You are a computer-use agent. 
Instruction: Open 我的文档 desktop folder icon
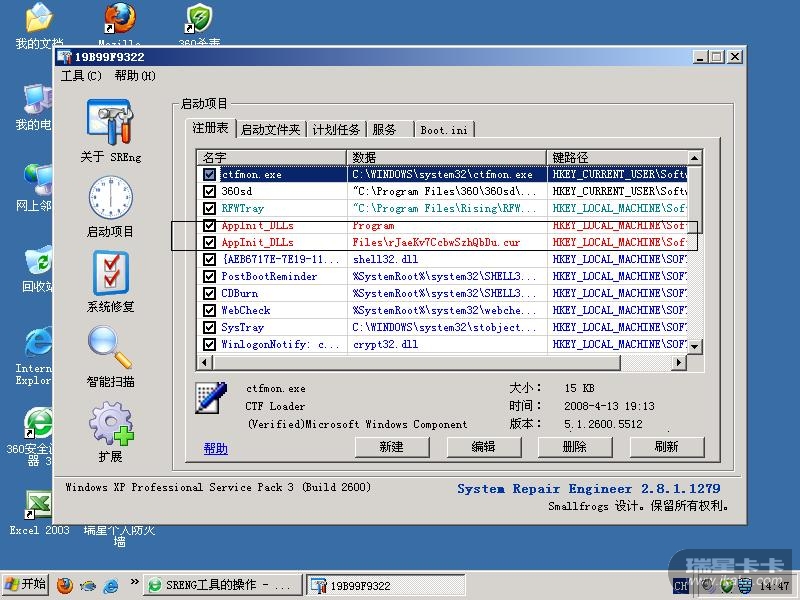click(39, 17)
